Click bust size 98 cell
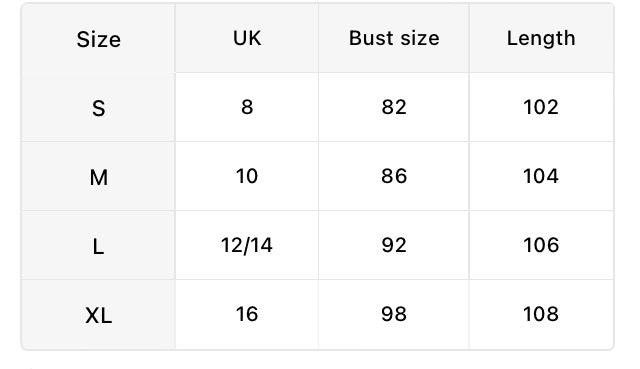This screenshot has height=369, width=640. 394,314
